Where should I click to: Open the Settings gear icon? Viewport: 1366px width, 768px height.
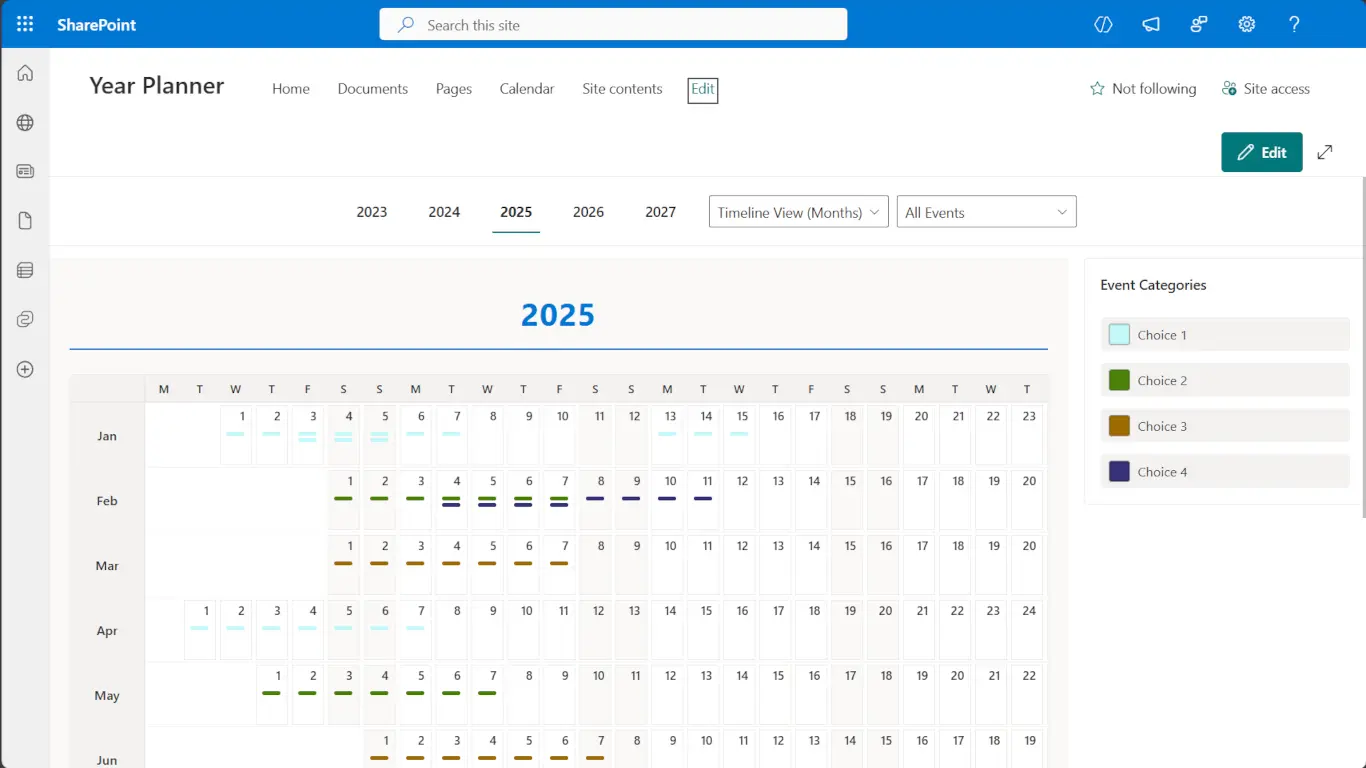coord(1246,24)
